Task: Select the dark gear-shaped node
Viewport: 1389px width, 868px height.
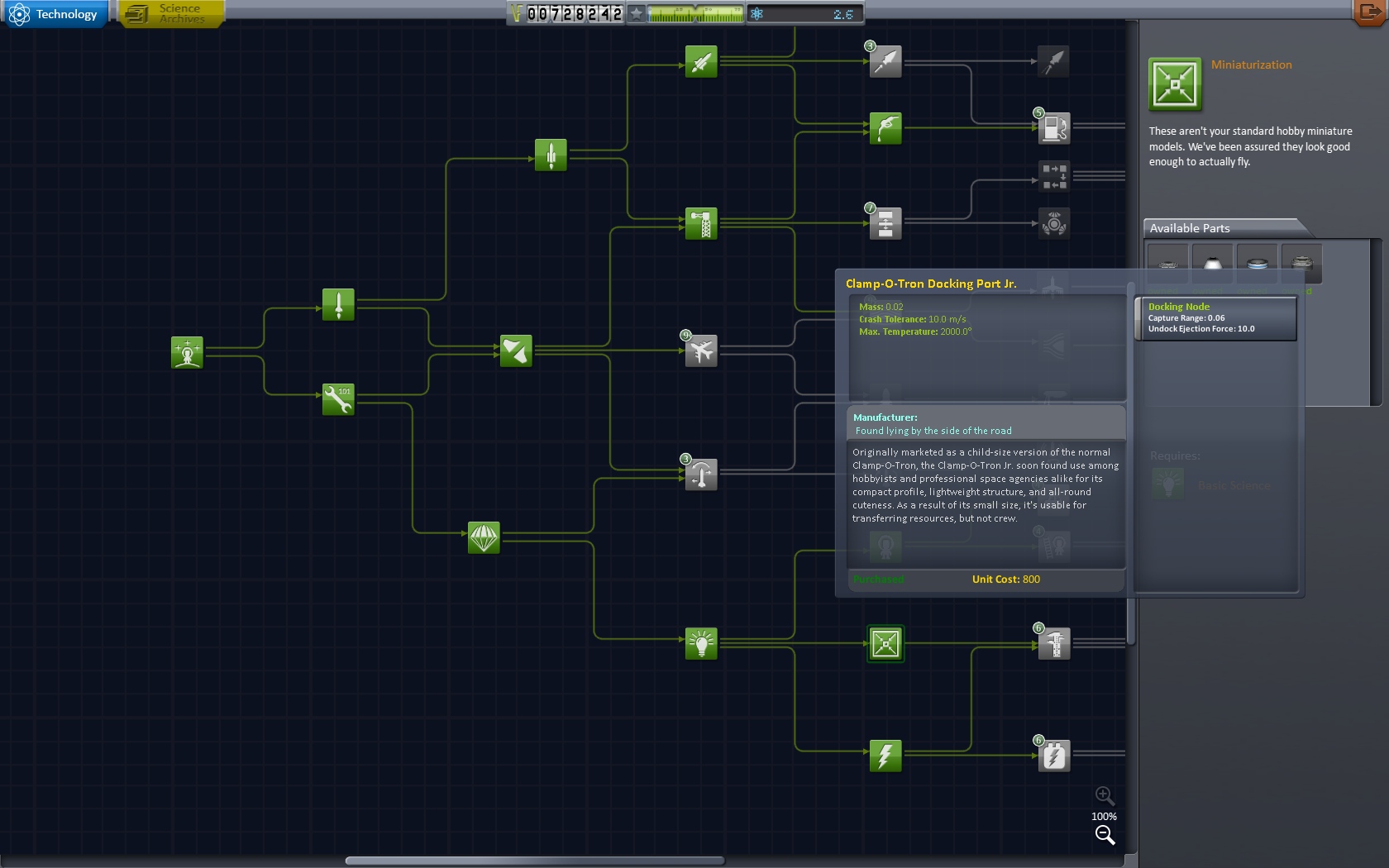Action: click(1054, 223)
